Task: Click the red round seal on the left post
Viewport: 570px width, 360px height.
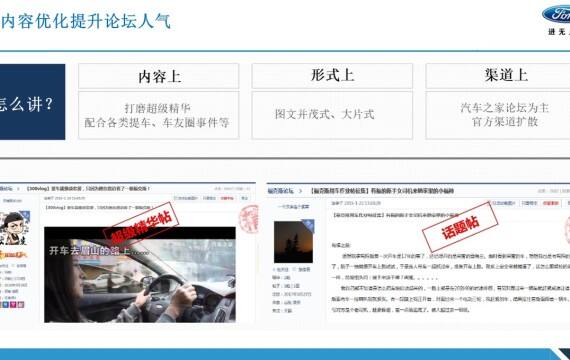Action: point(249,219)
